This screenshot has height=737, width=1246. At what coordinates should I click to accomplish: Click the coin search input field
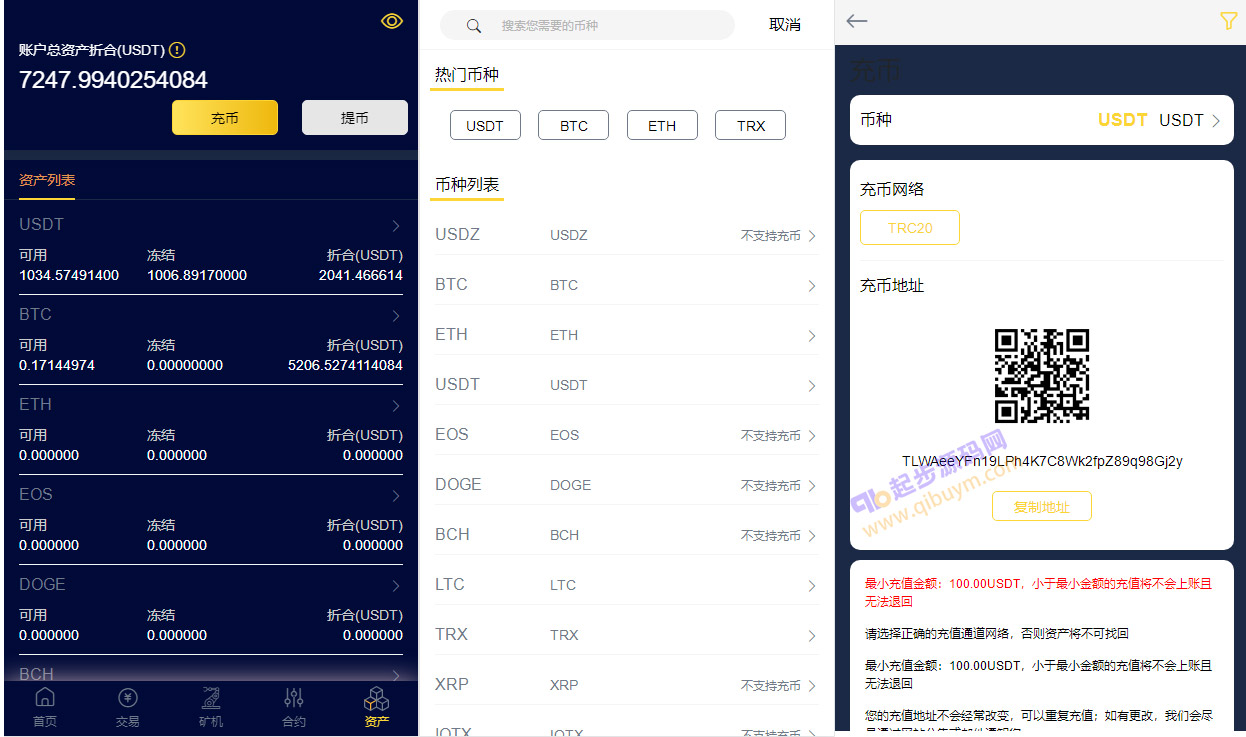(x=587, y=25)
